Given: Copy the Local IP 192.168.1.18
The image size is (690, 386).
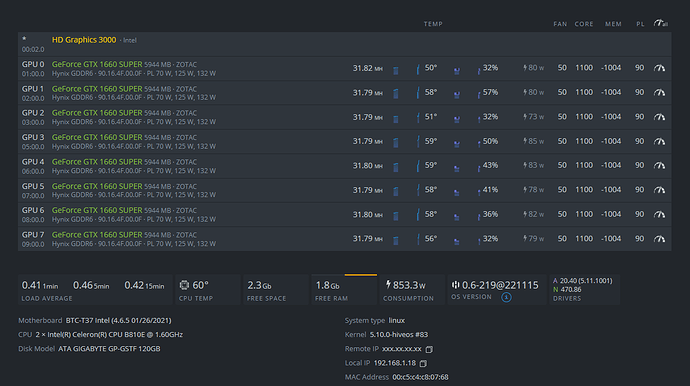Looking at the screenshot, I should point(423,364).
